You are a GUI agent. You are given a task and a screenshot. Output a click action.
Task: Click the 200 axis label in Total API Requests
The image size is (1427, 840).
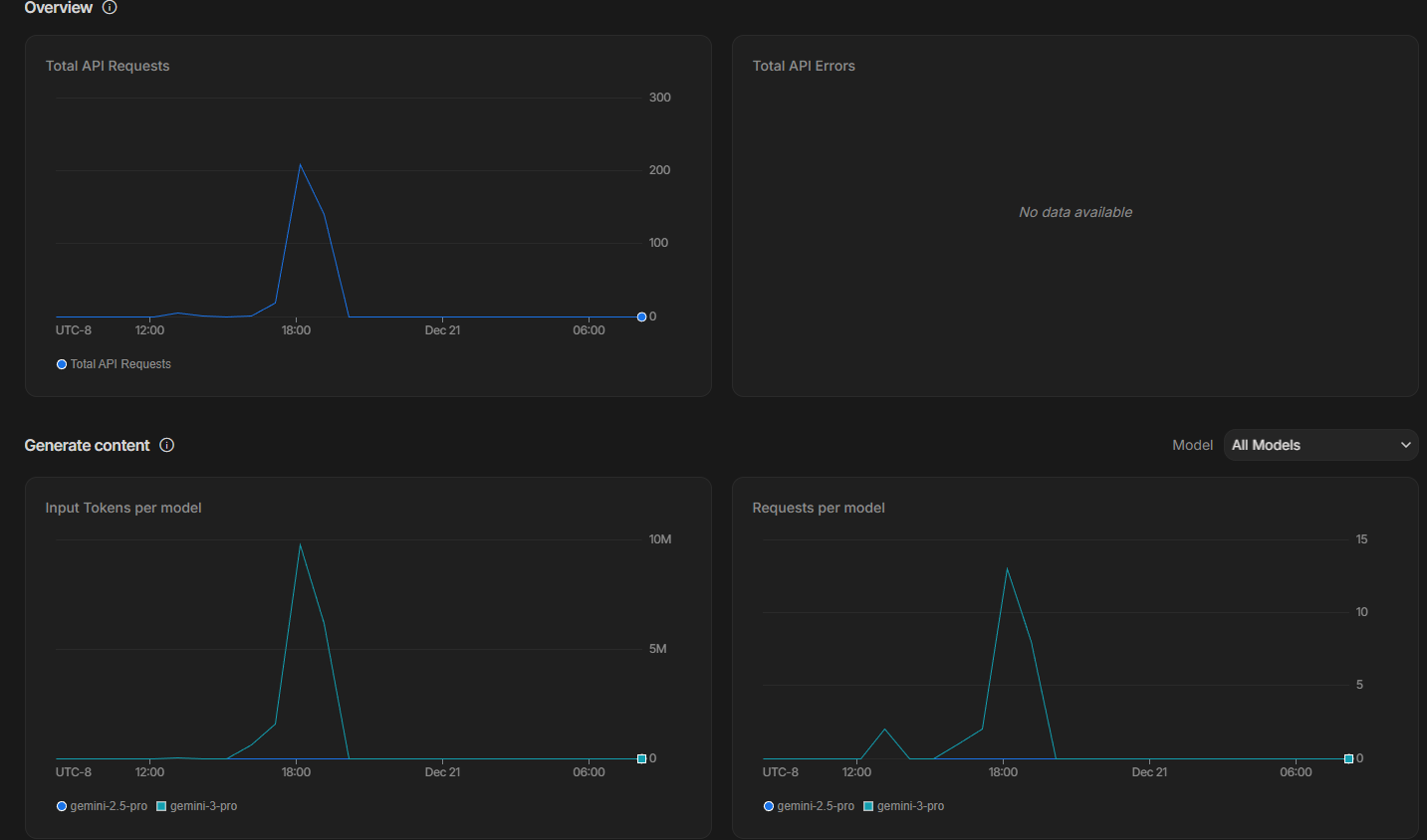(659, 170)
